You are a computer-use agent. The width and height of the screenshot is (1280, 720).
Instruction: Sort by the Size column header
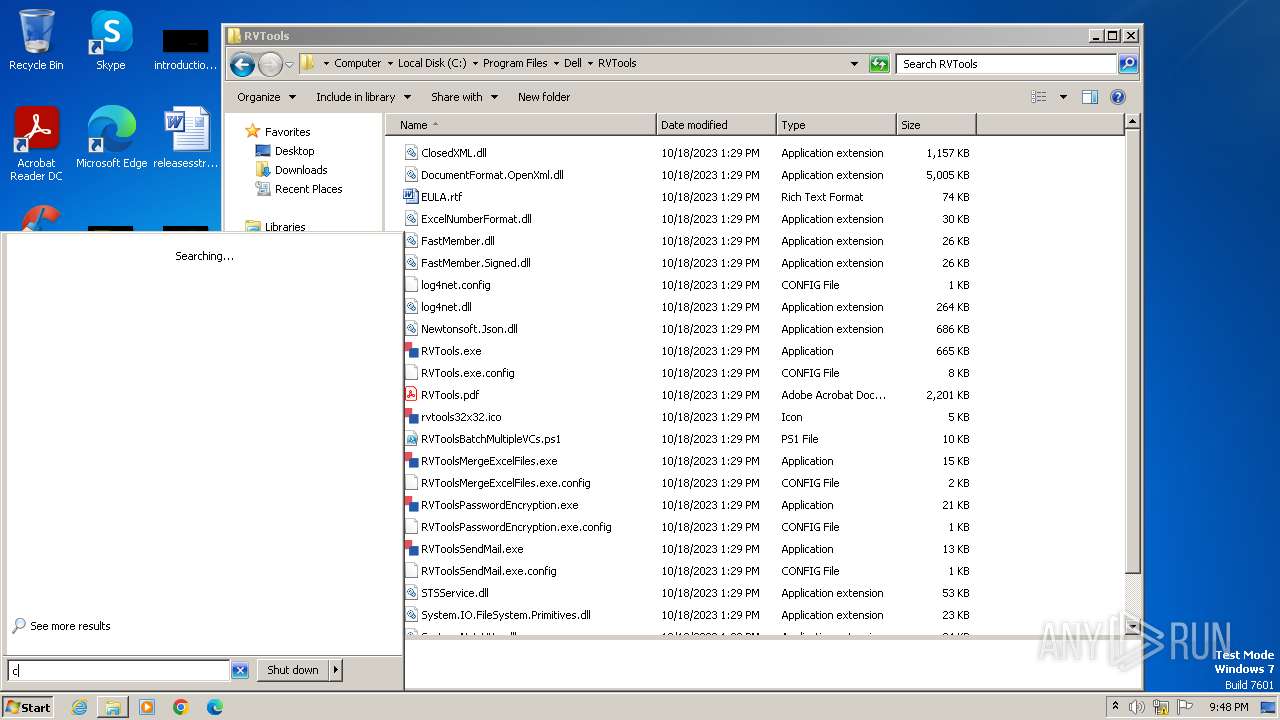pos(936,125)
